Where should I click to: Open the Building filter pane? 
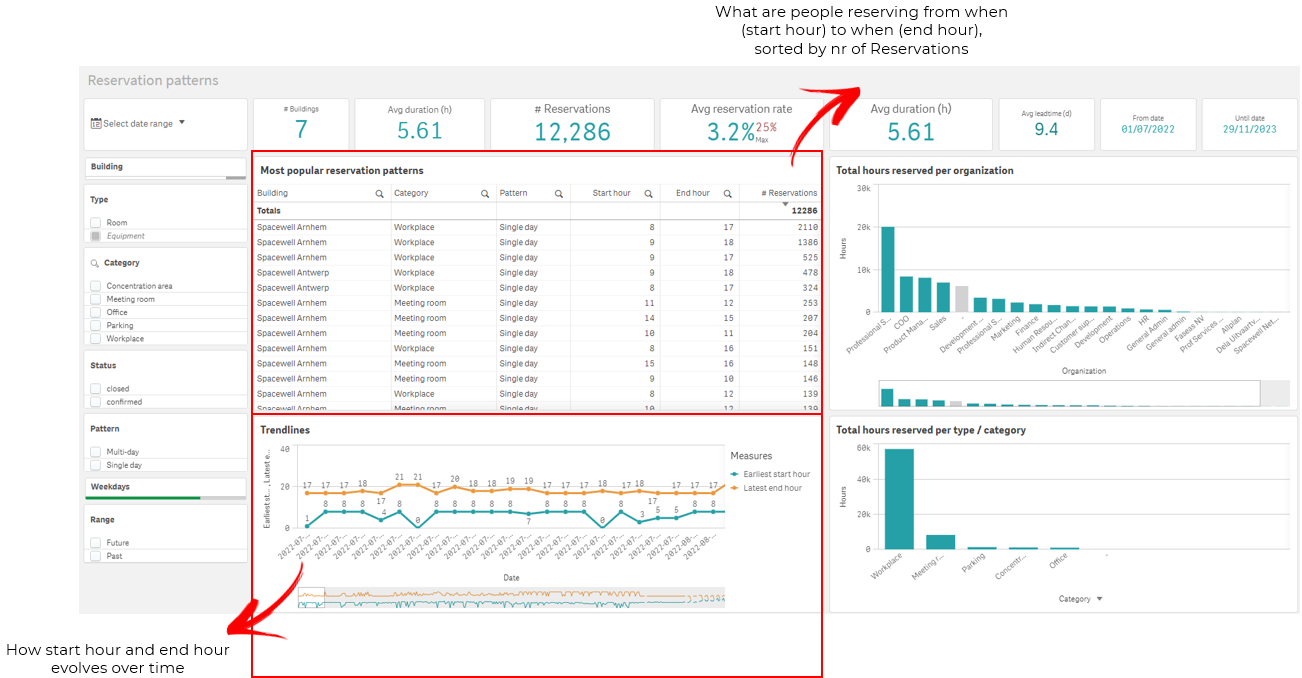tap(165, 167)
